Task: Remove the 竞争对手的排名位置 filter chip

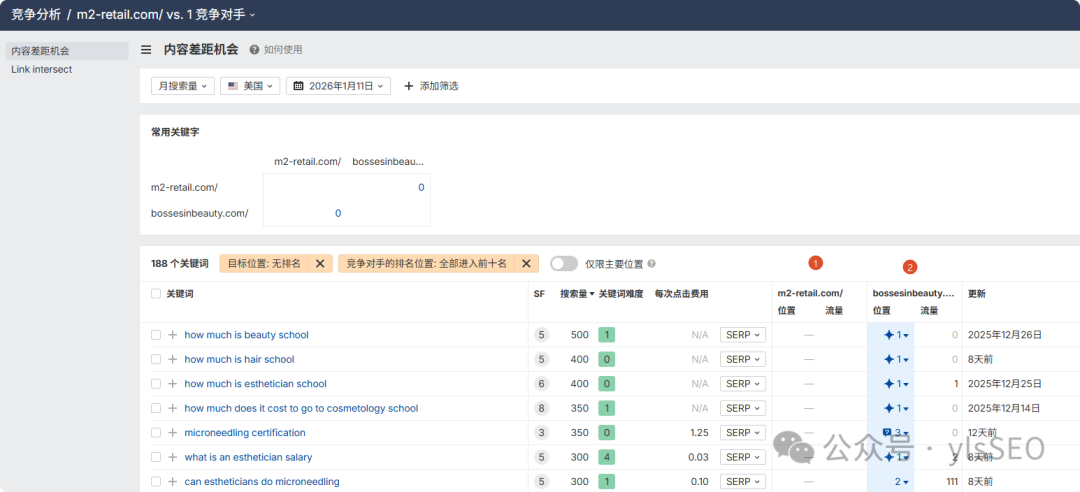Action: 526,263
